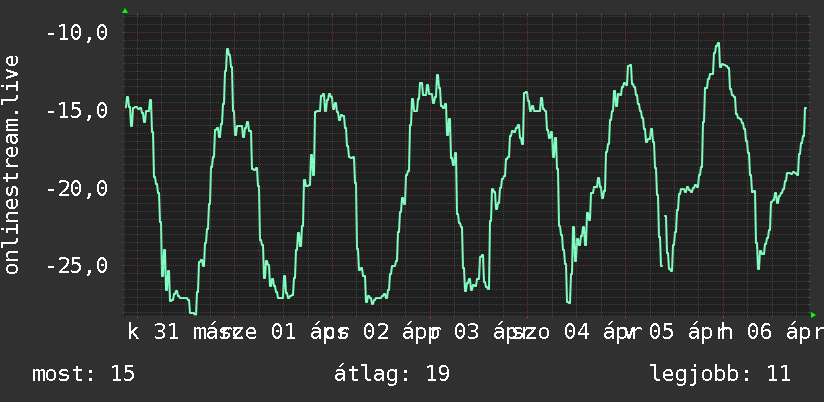Click the 'cs 02 ápr' date label

(383, 333)
